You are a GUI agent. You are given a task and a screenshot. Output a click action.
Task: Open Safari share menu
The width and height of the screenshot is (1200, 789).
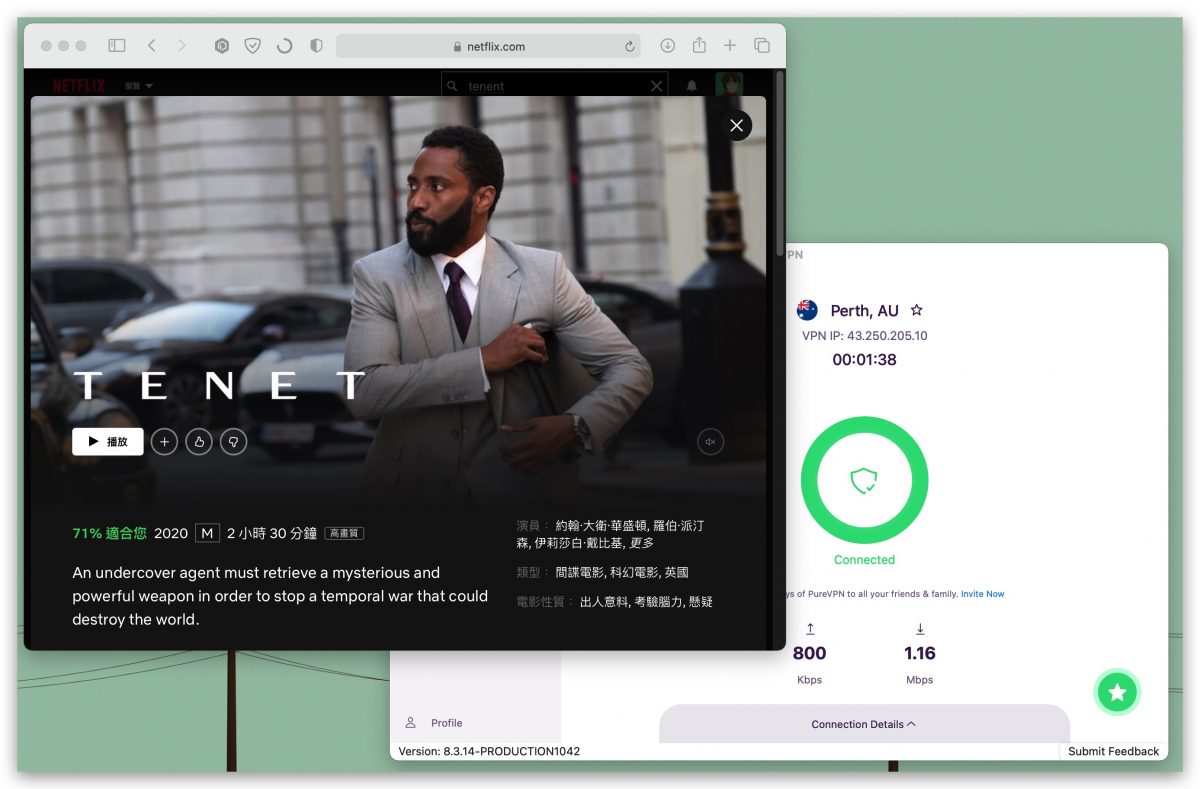tap(699, 45)
